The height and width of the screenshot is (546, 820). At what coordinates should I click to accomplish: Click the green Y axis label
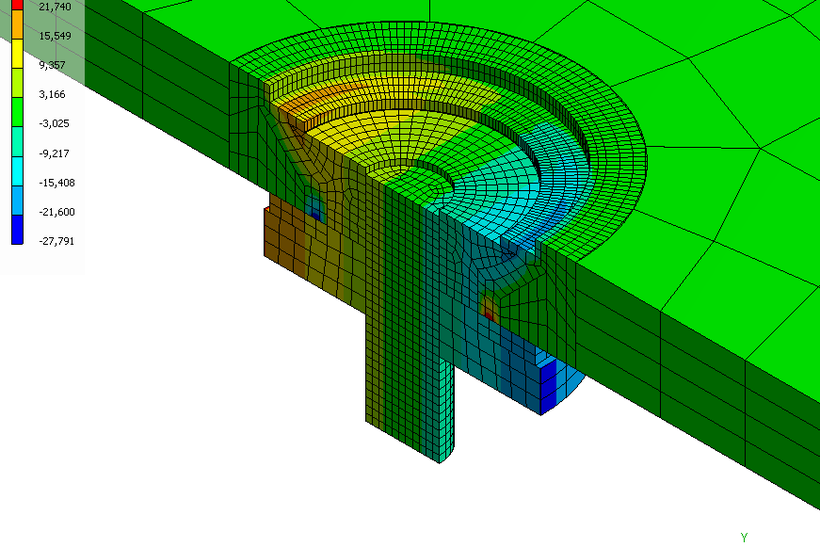[744, 537]
